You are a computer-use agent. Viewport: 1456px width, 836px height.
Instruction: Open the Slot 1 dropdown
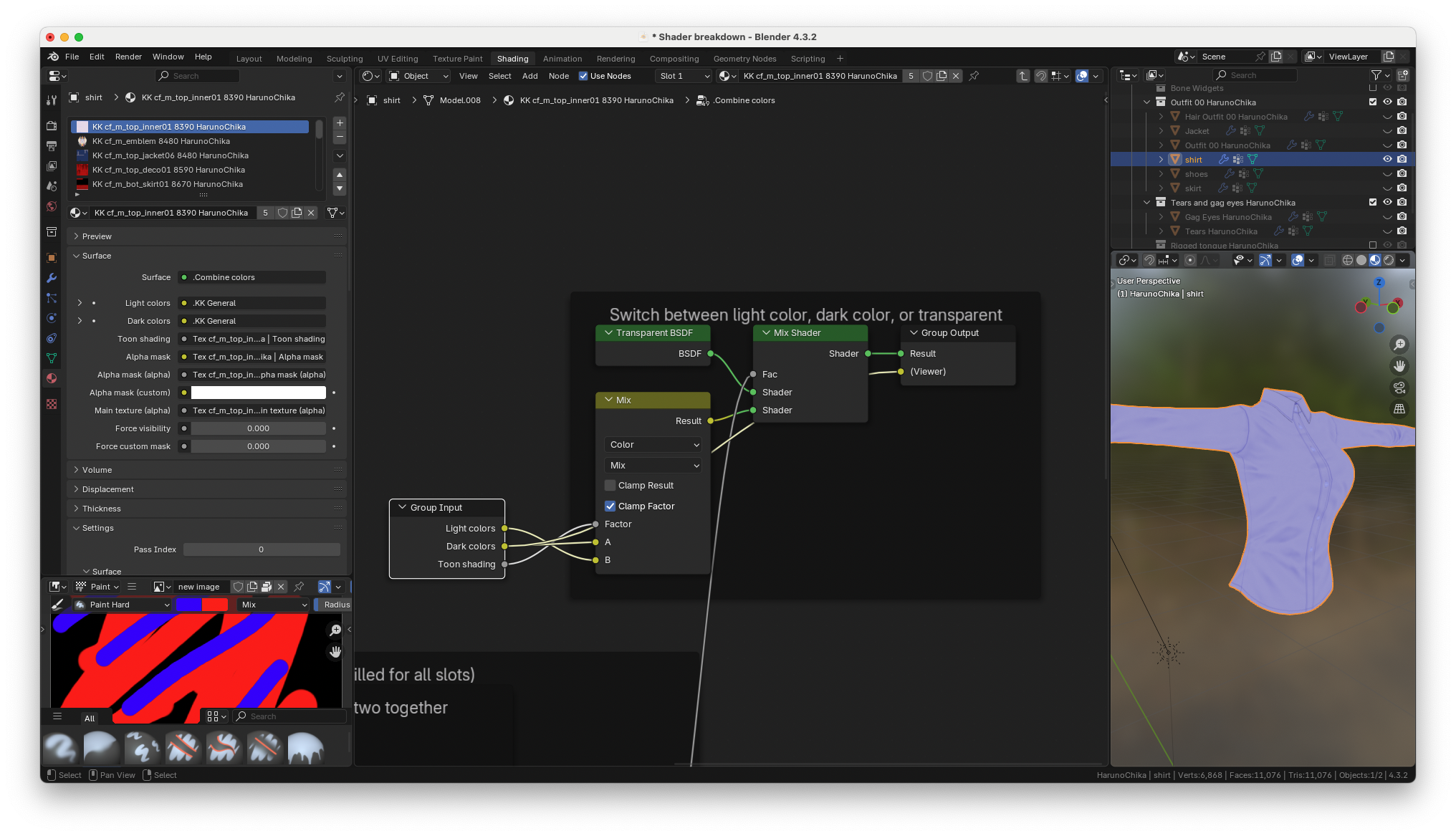click(684, 76)
